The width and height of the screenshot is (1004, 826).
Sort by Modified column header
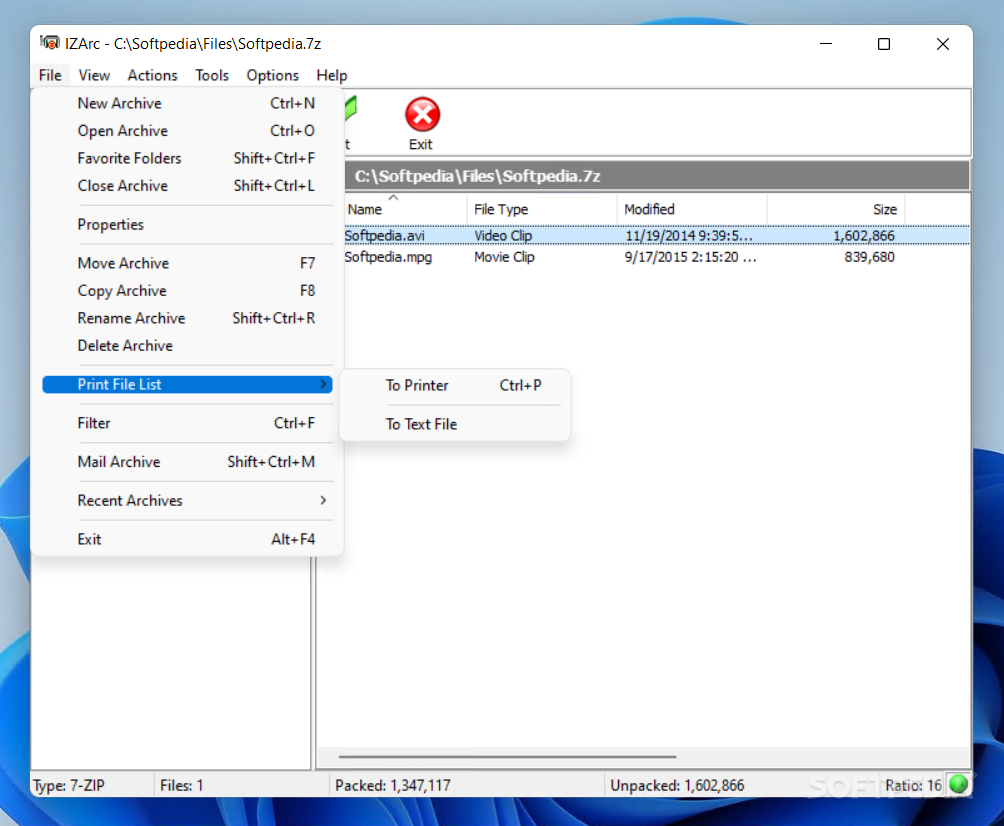tap(692, 209)
